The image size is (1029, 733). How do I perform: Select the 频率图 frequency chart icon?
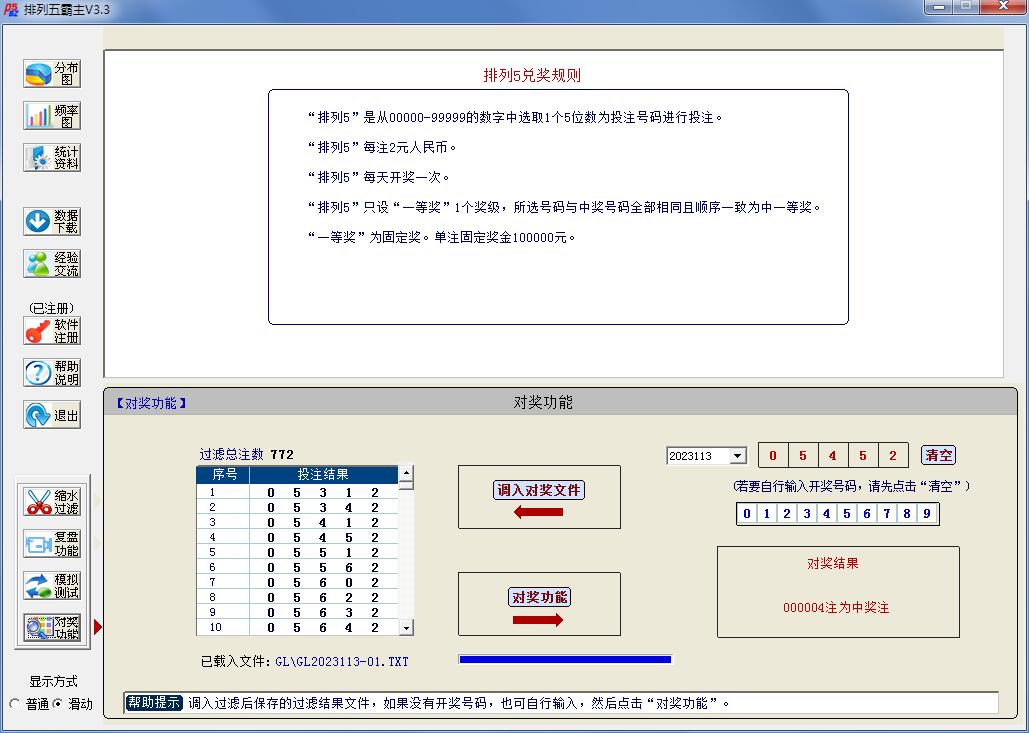(x=50, y=115)
